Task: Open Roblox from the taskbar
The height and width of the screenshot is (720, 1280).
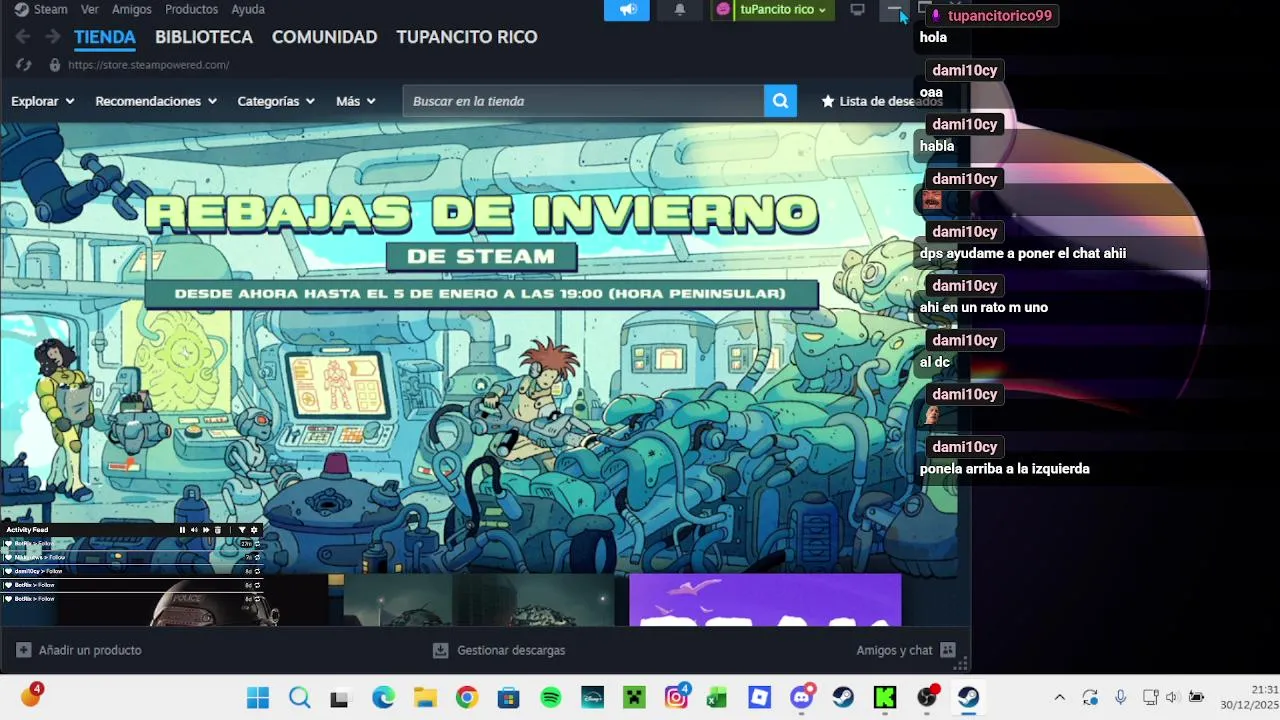Action: (759, 697)
